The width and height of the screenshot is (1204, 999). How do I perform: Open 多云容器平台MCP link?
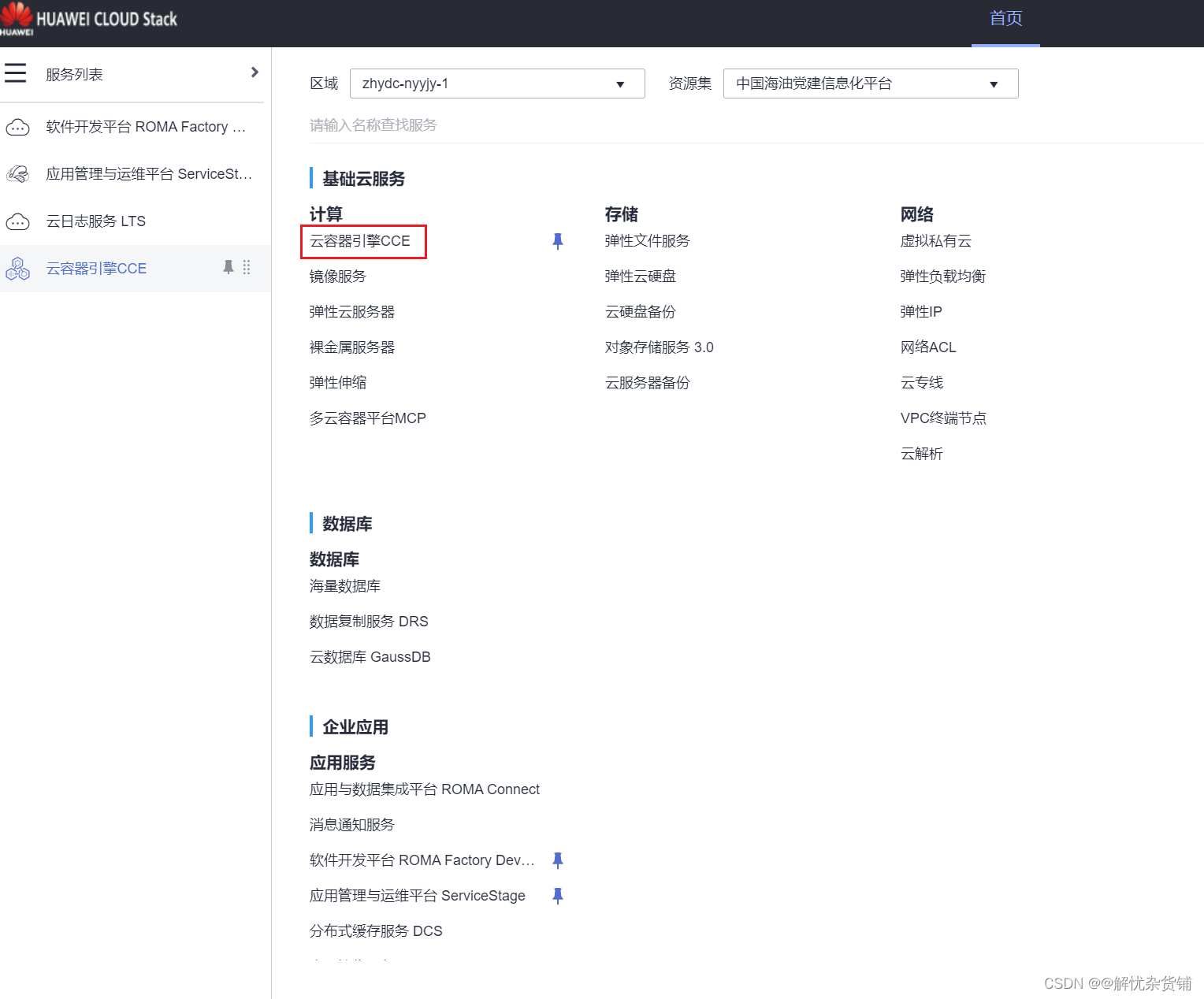pos(368,418)
